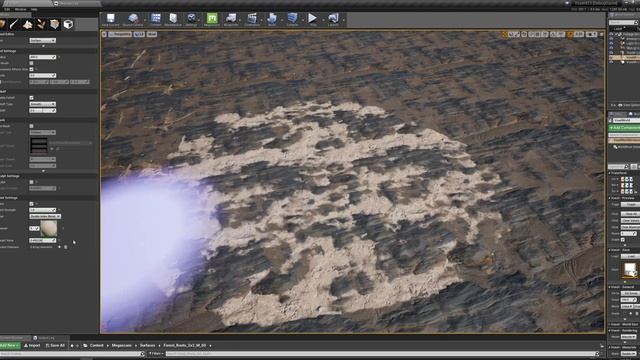Select Forest_Roots_2x2_M_00 breadcrumb
Viewport: 640px width, 360px height.
185,345
